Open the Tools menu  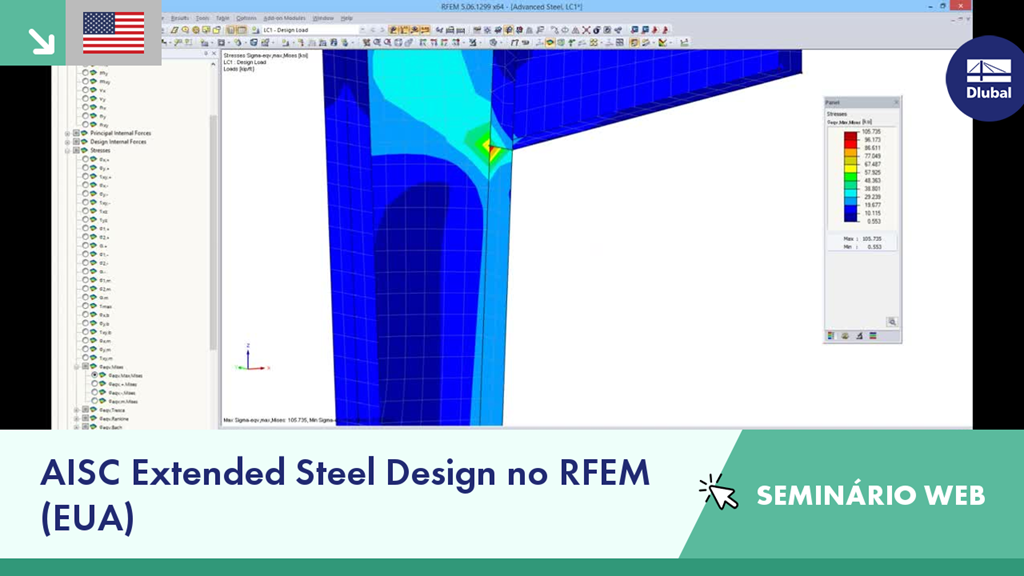coord(202,18)
